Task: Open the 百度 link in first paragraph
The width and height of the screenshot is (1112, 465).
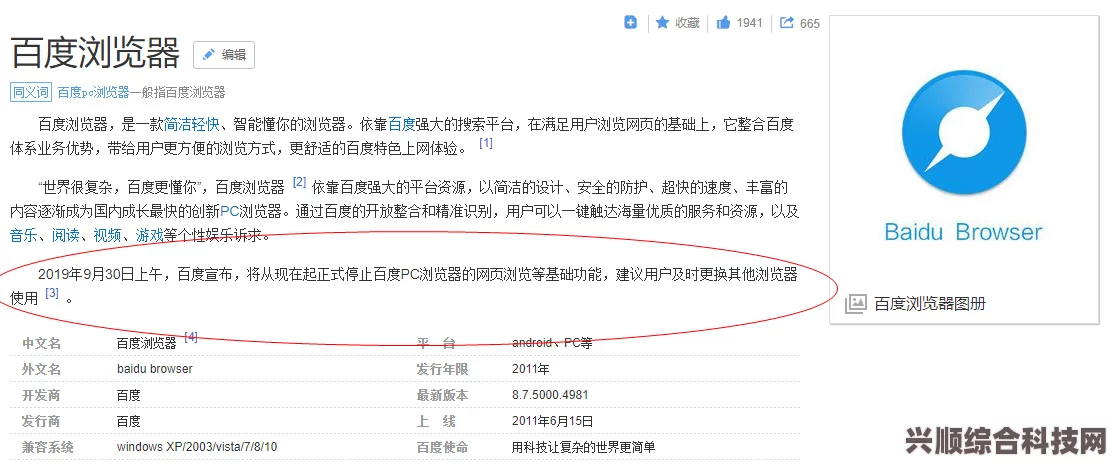Action: click(x=401, y=125)
